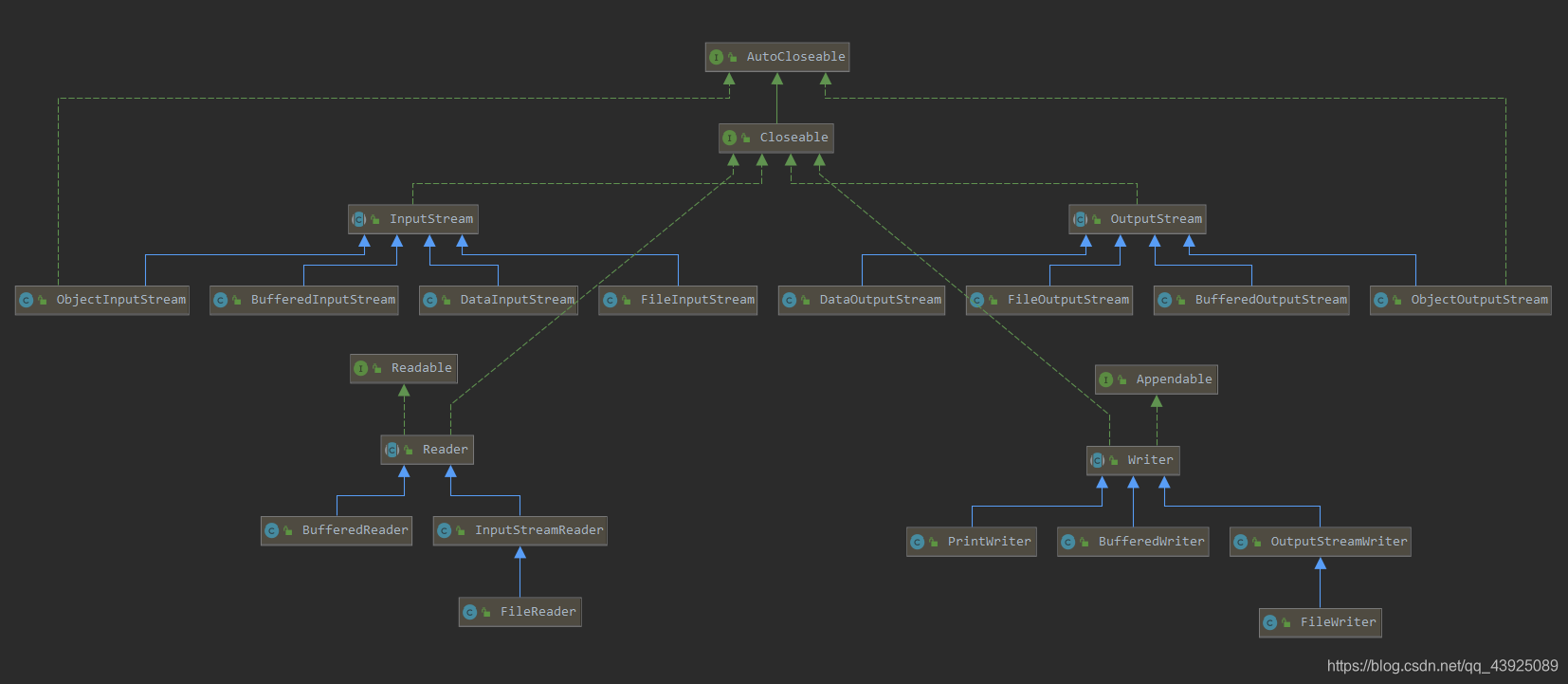Click the BufferedInputStream label text

[x=323, y=300]
